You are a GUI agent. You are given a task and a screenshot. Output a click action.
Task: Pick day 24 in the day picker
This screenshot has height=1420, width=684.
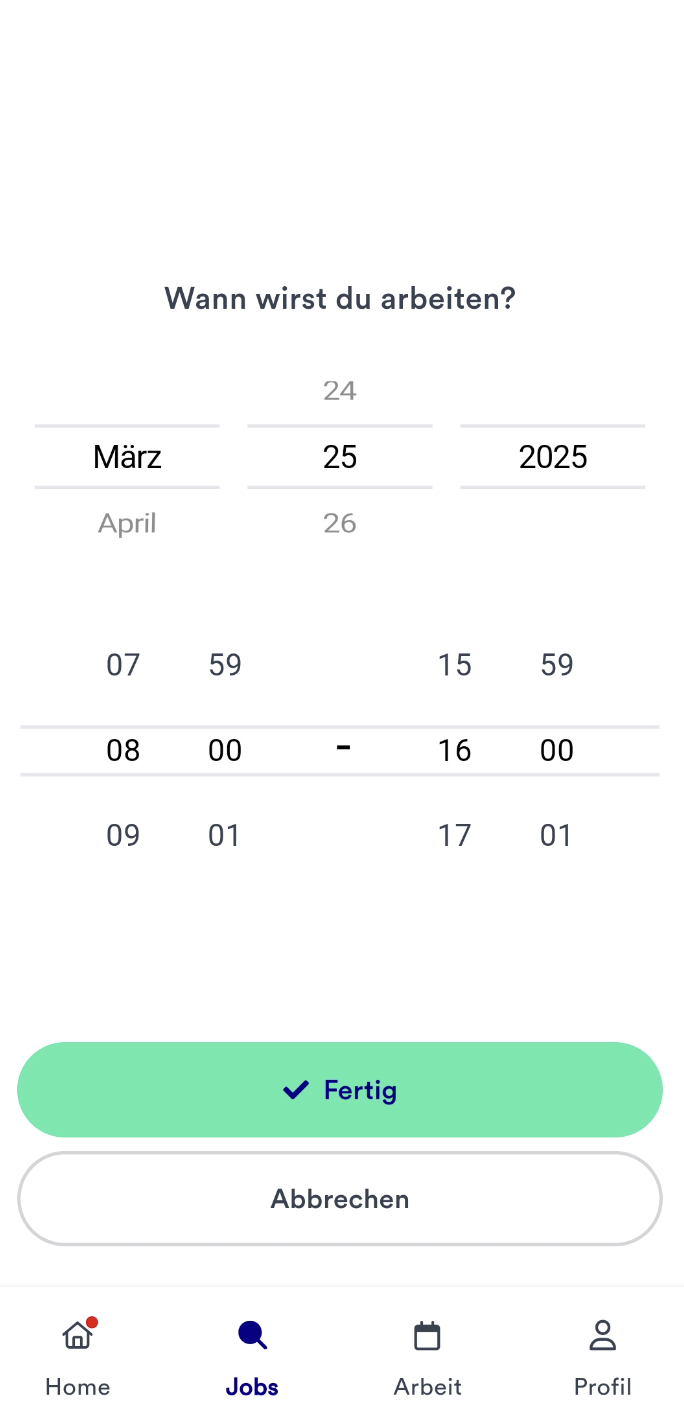coord(340,390)
